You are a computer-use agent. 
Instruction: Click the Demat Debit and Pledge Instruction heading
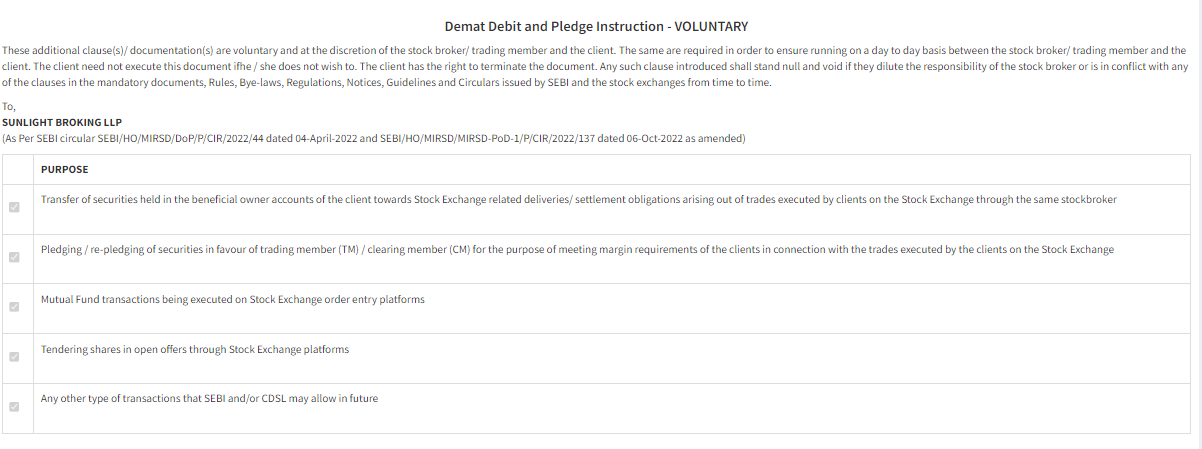[x=596, y=26]
